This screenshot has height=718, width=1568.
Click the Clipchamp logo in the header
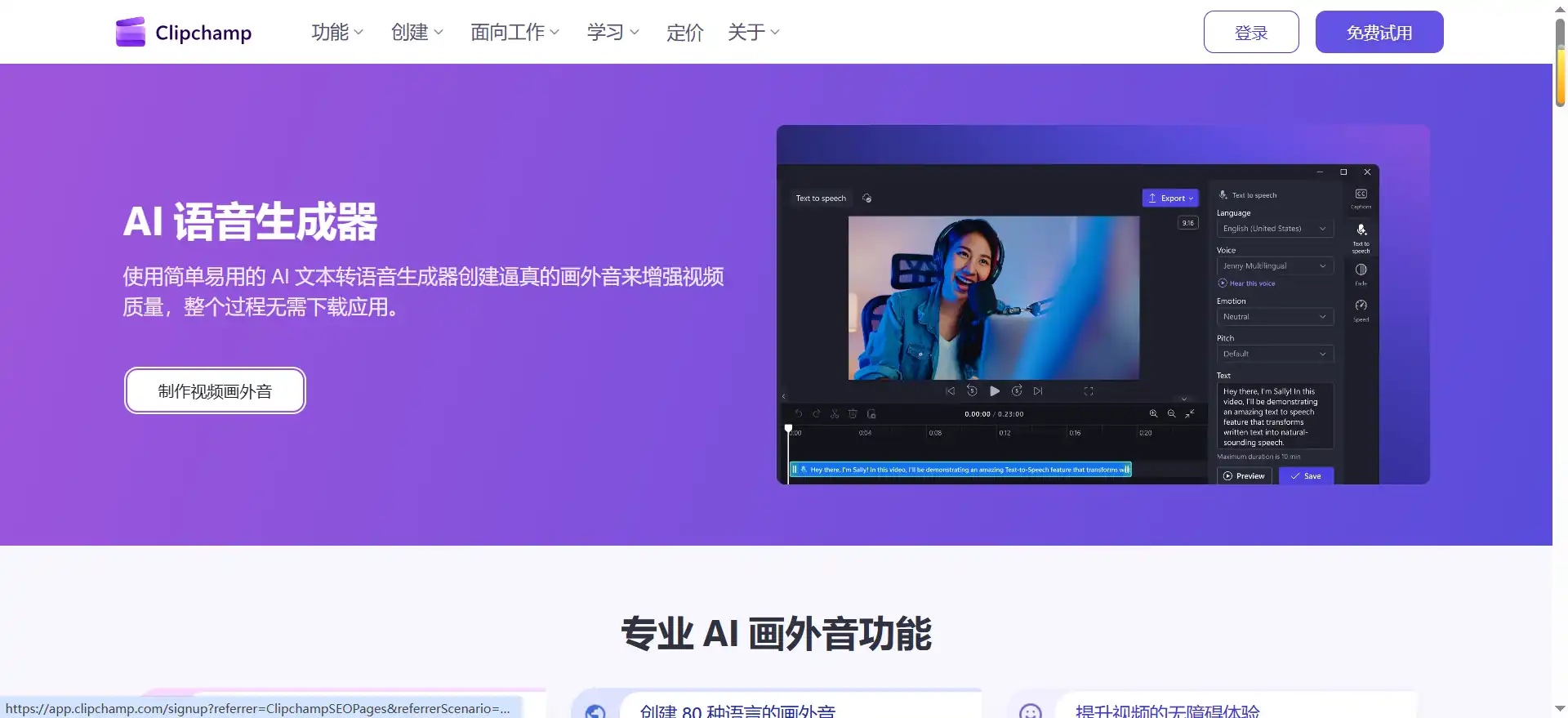(x=184, y=32)
